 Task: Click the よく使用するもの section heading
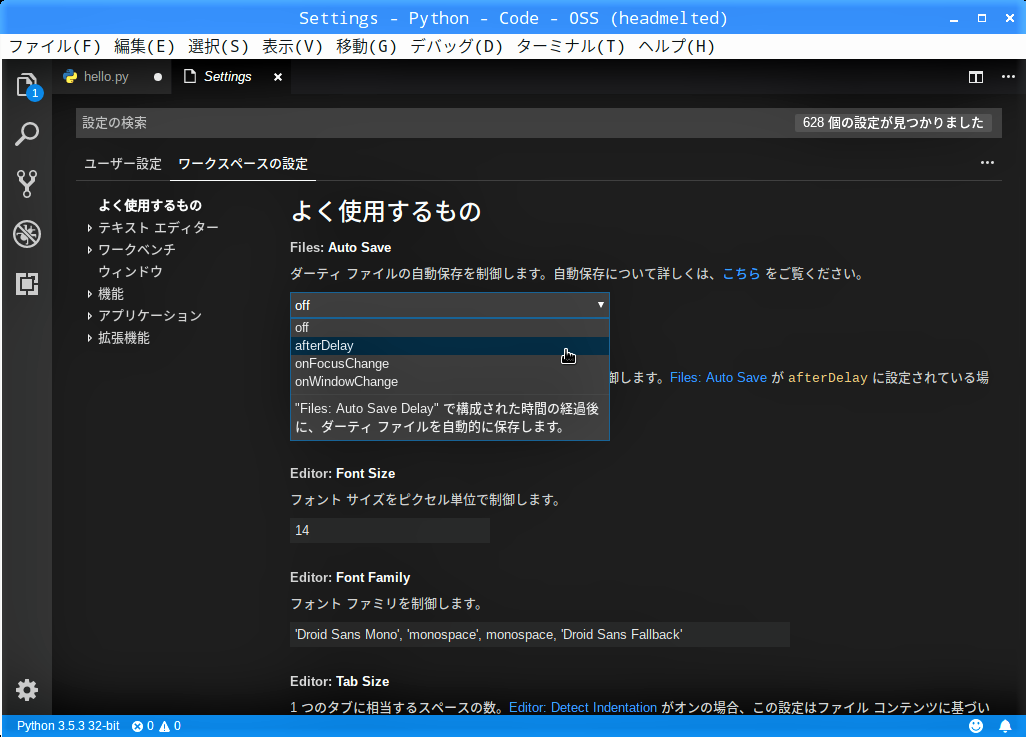click(385, 211)
